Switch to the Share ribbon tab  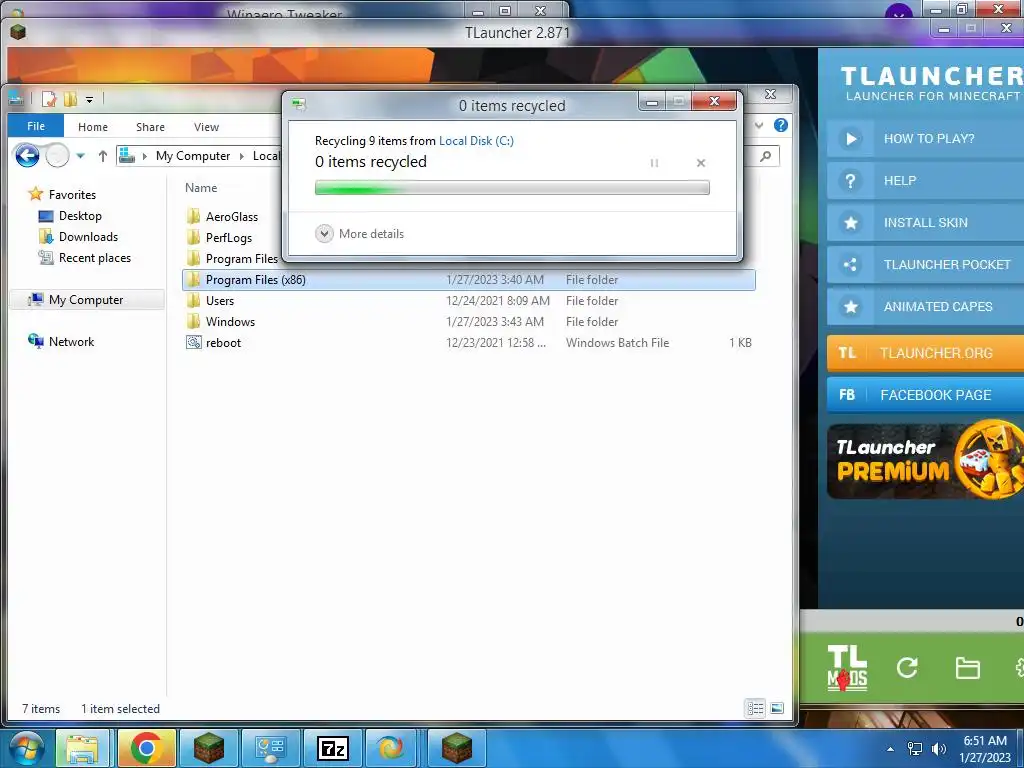pos(150,127)
